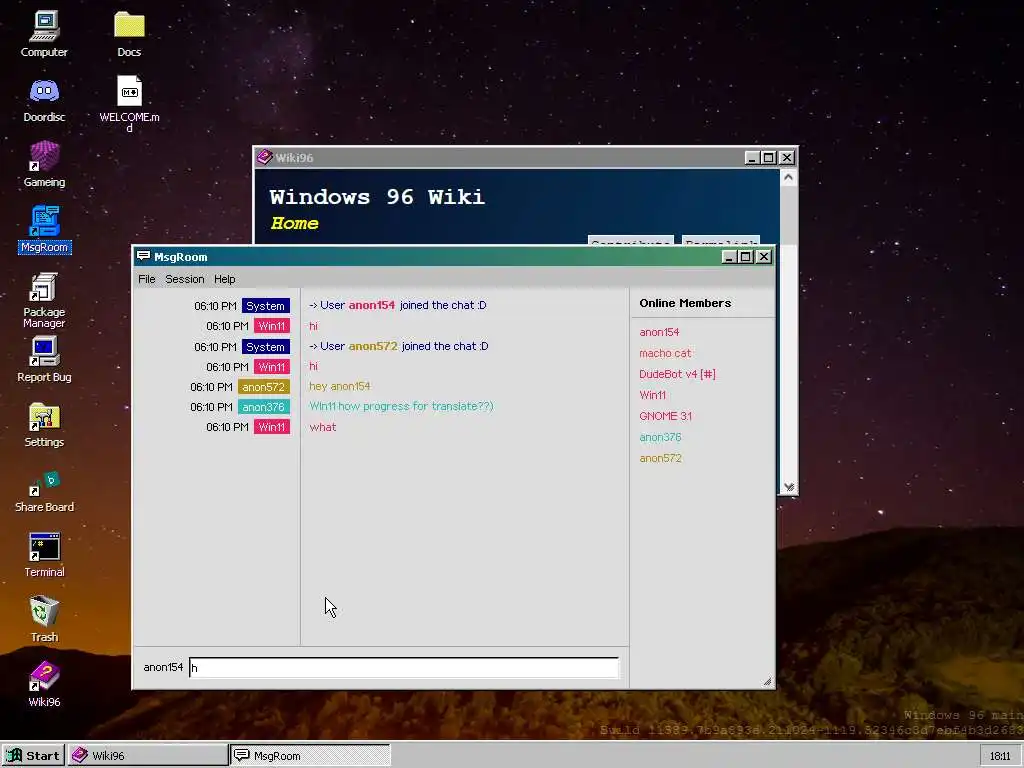The width and height of the screenshot is (1024, 768).
Task: Select the MsgRoom desktop icon
Action: 44,229
